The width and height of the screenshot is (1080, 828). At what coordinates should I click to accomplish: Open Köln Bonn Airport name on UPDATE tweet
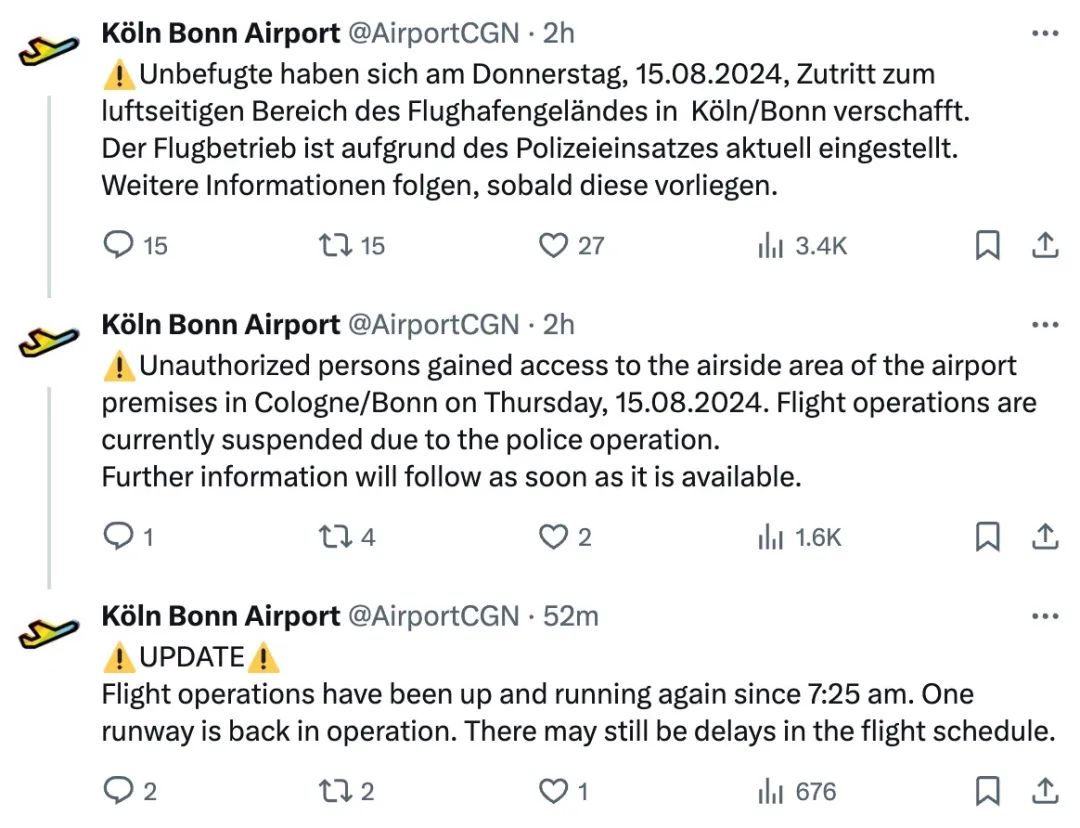click(x=221, y=616)
